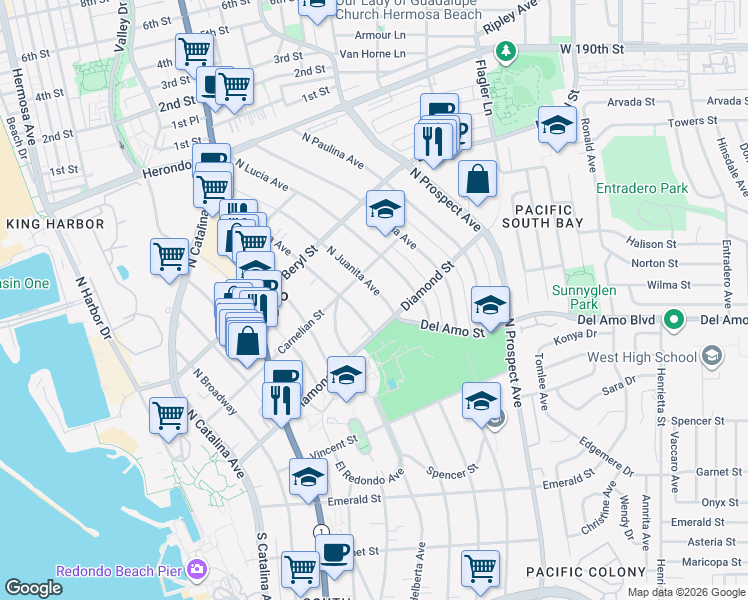This screenshot has height=600, width=748.
Task: Click the Redondo Beach Pier camera icon
Action: point(197,570)
